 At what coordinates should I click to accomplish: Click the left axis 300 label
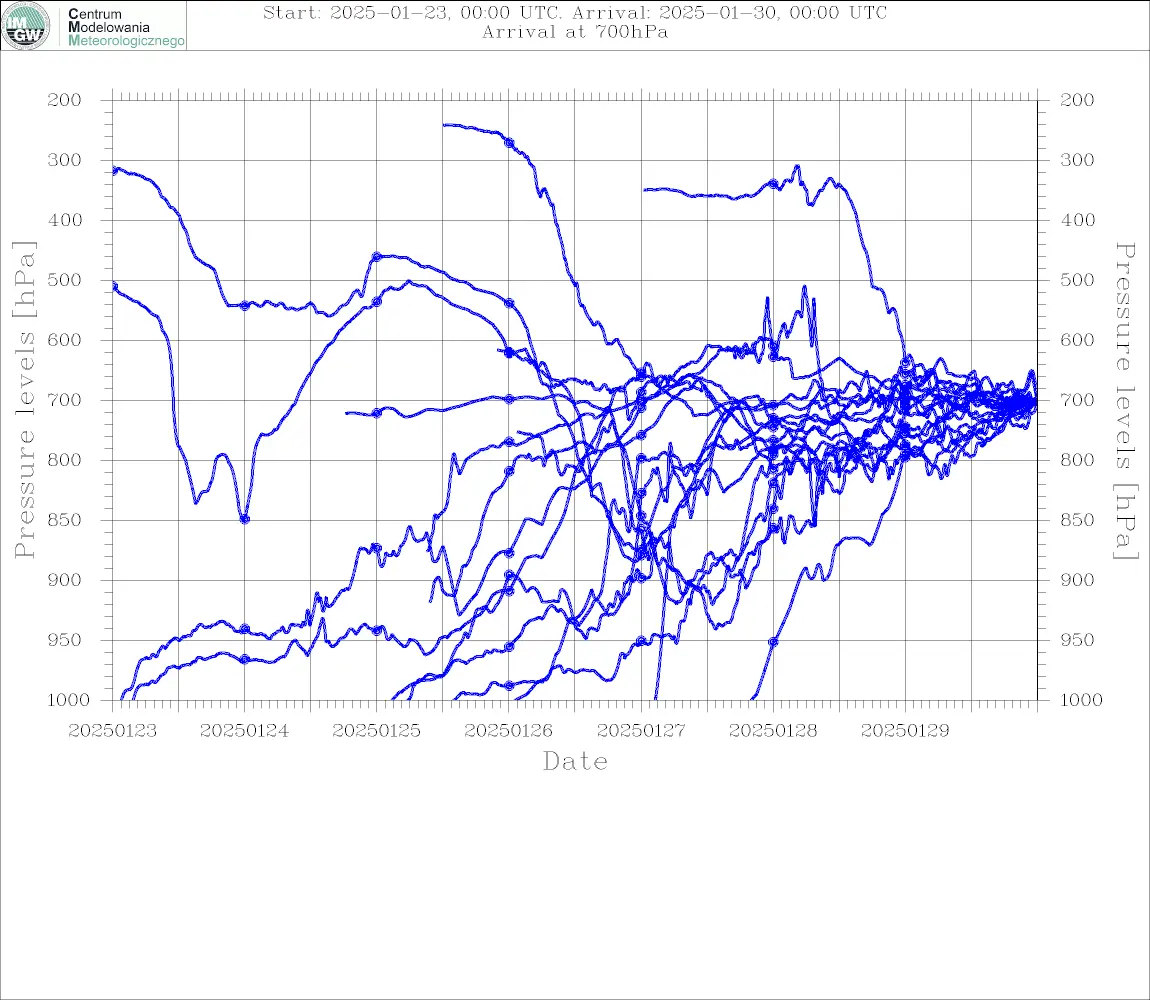65,160
